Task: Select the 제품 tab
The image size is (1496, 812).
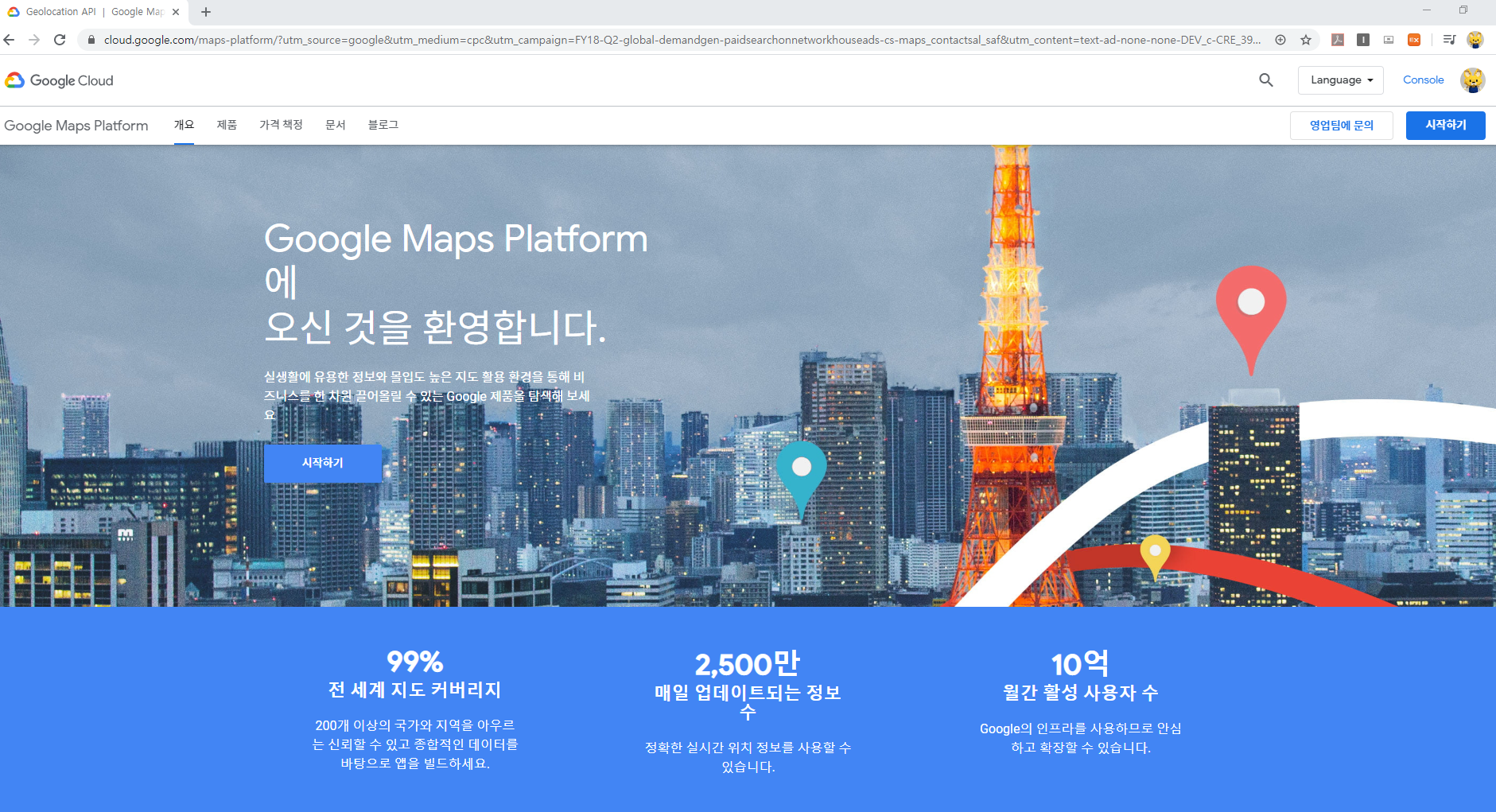Action: point(227,125)
